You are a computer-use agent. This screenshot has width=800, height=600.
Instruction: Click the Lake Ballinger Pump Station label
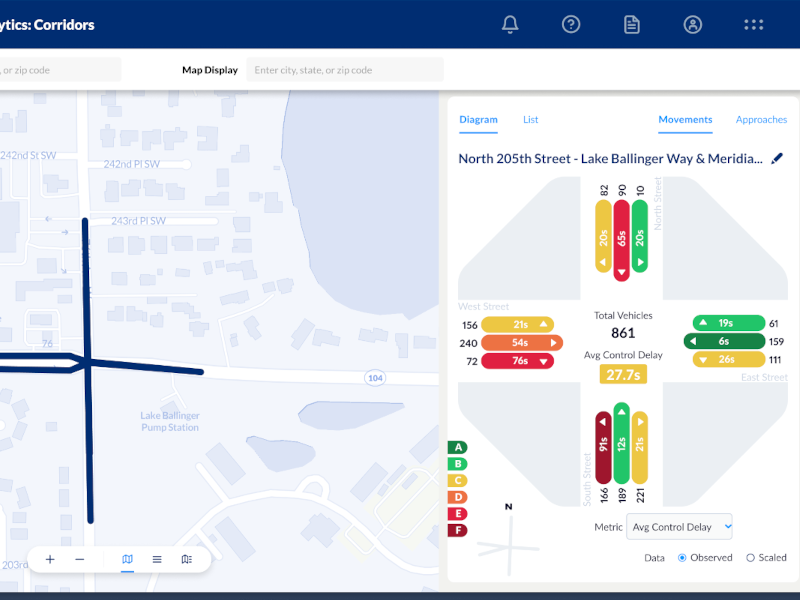pyautogui.click(x=170, y=421)
